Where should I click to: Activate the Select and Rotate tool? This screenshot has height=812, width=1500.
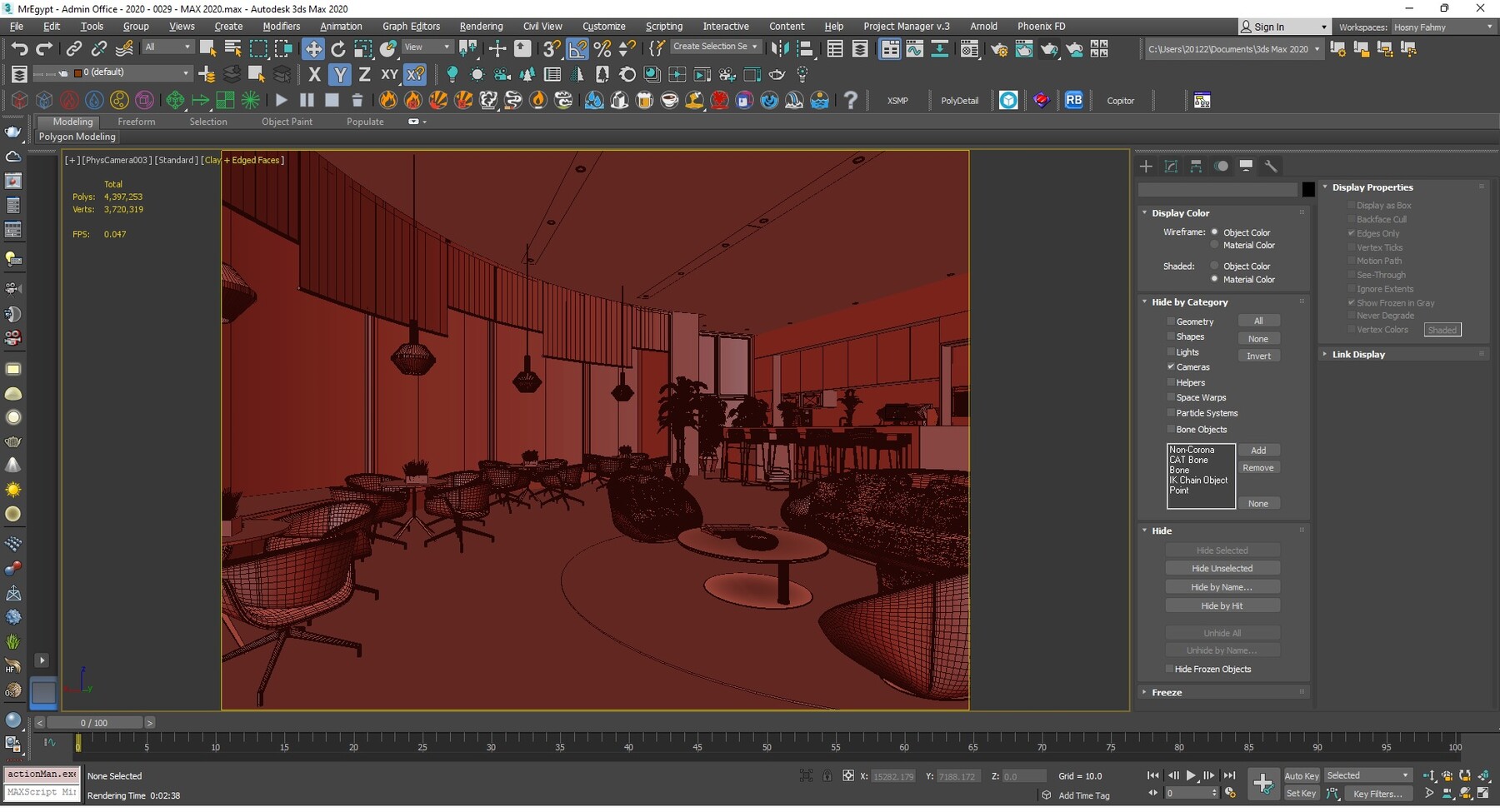pyautogui.click(x=337, y=48)
